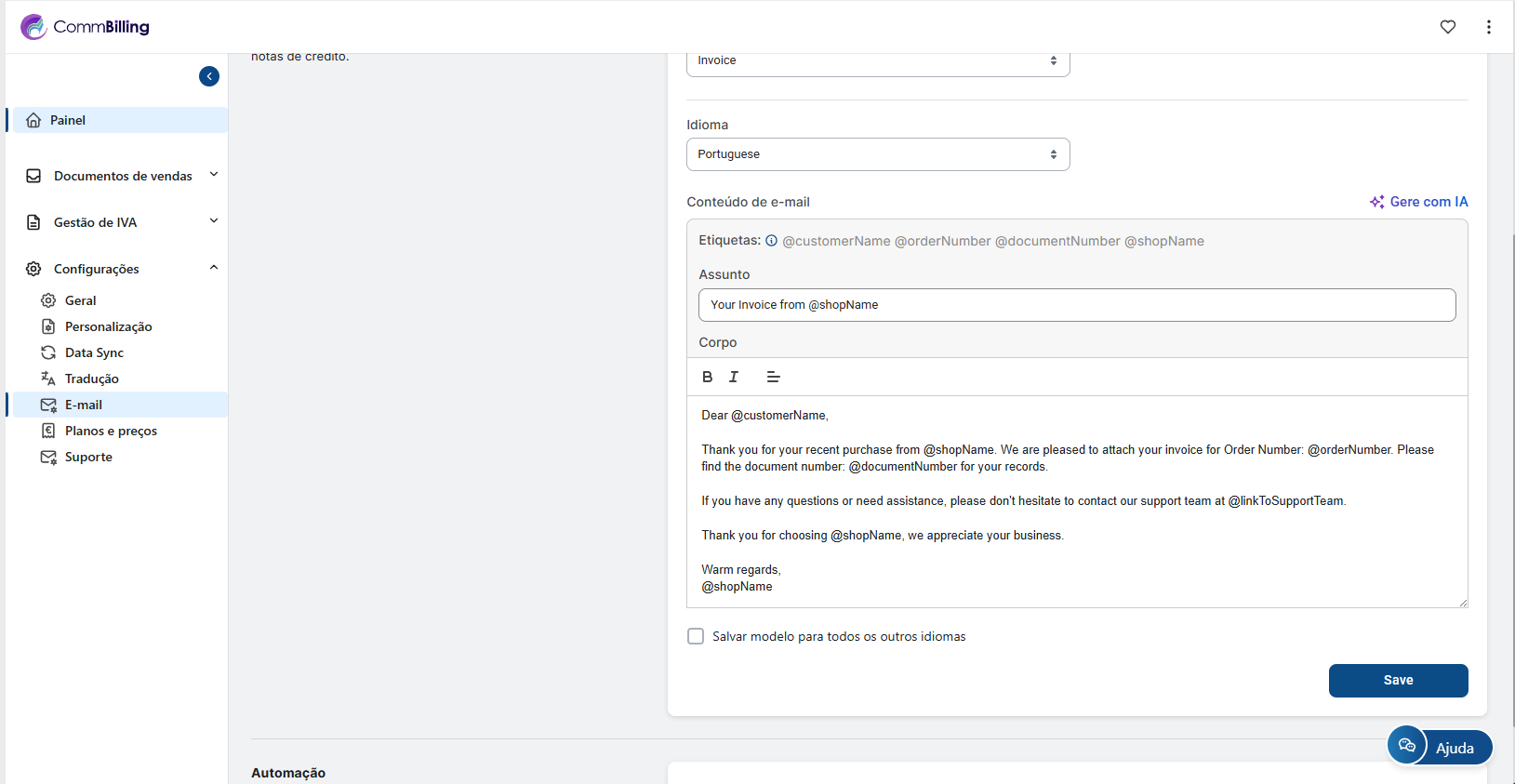Click the heart favorite icon
The image size is (1515, 784).
(x=1447, y=27)
